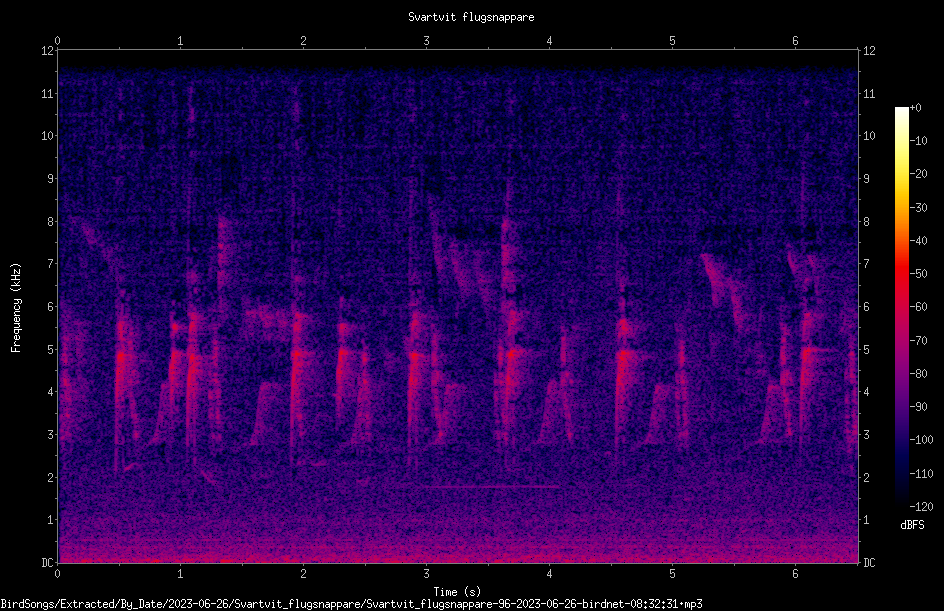Click "4" on the right frequency axis
This screenshot has width=944, height=611.
click(x=866, y=392)
